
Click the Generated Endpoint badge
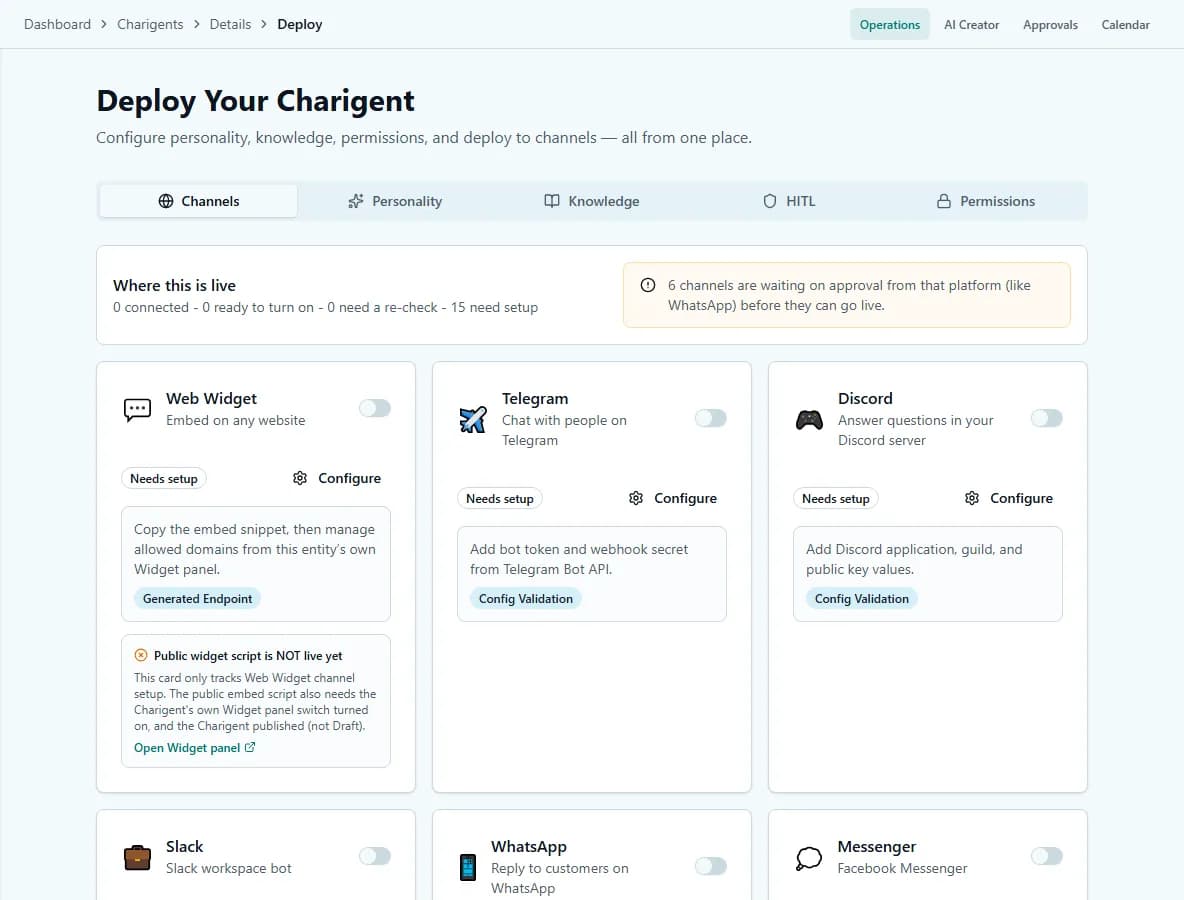pos(197,599)
